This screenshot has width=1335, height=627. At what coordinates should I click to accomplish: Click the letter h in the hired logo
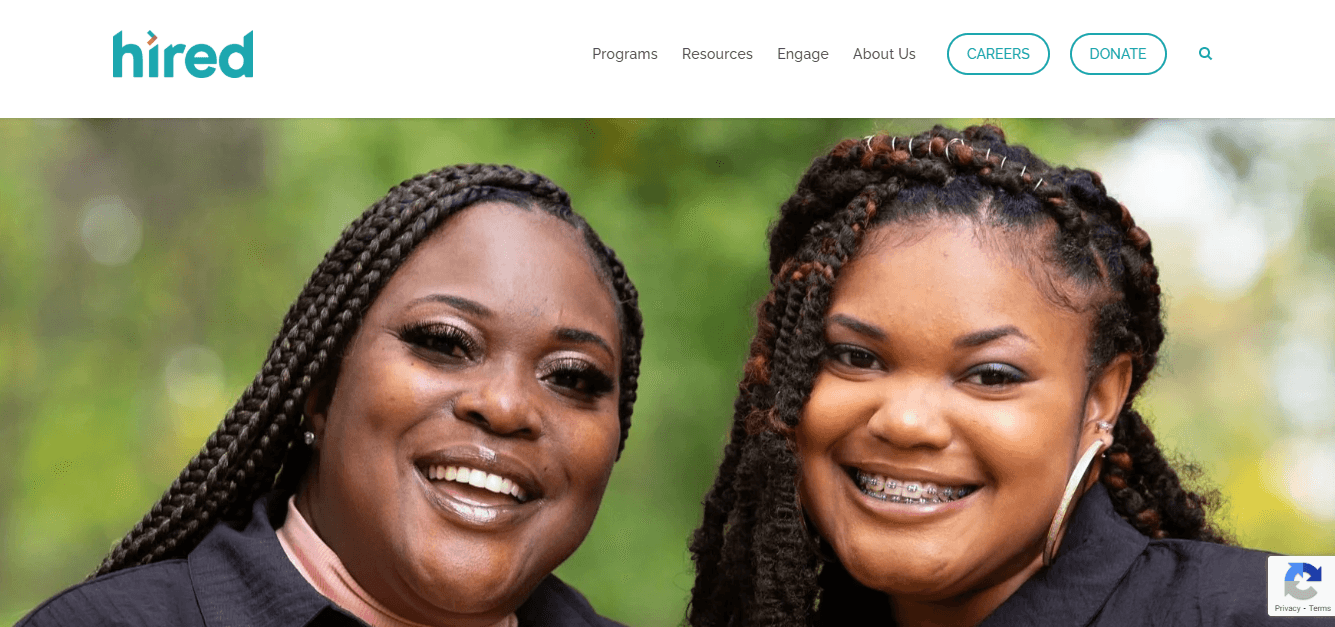point(127,54)
